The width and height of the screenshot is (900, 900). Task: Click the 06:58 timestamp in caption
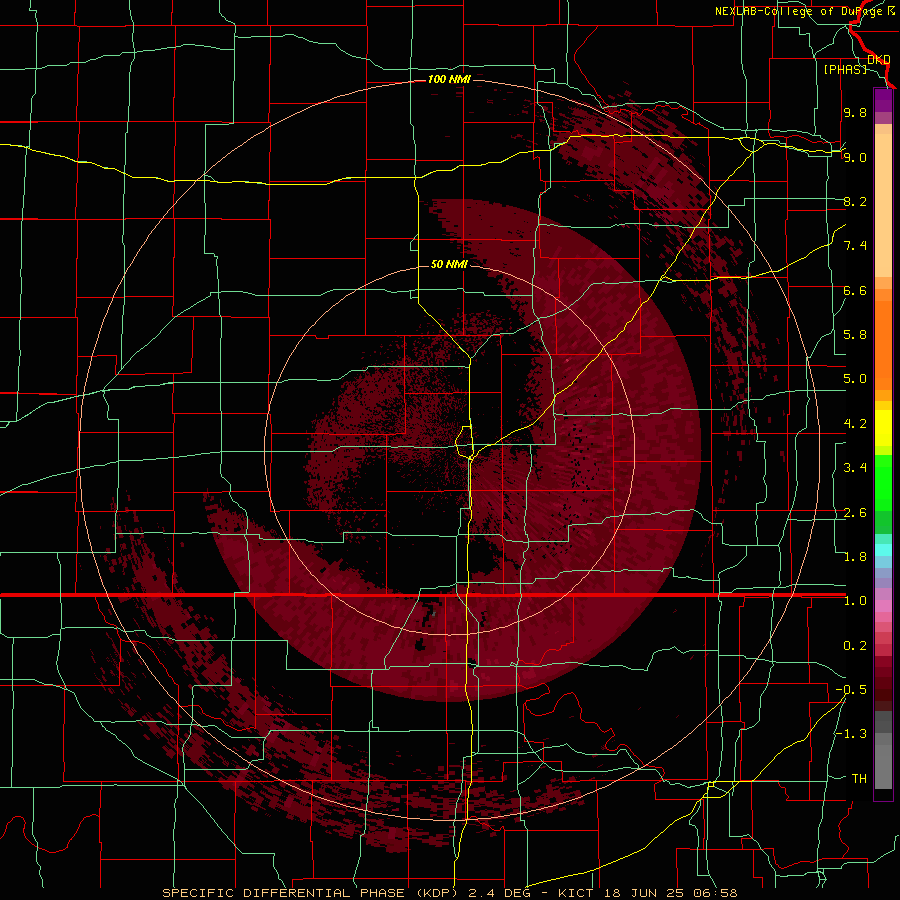[715, 893]
